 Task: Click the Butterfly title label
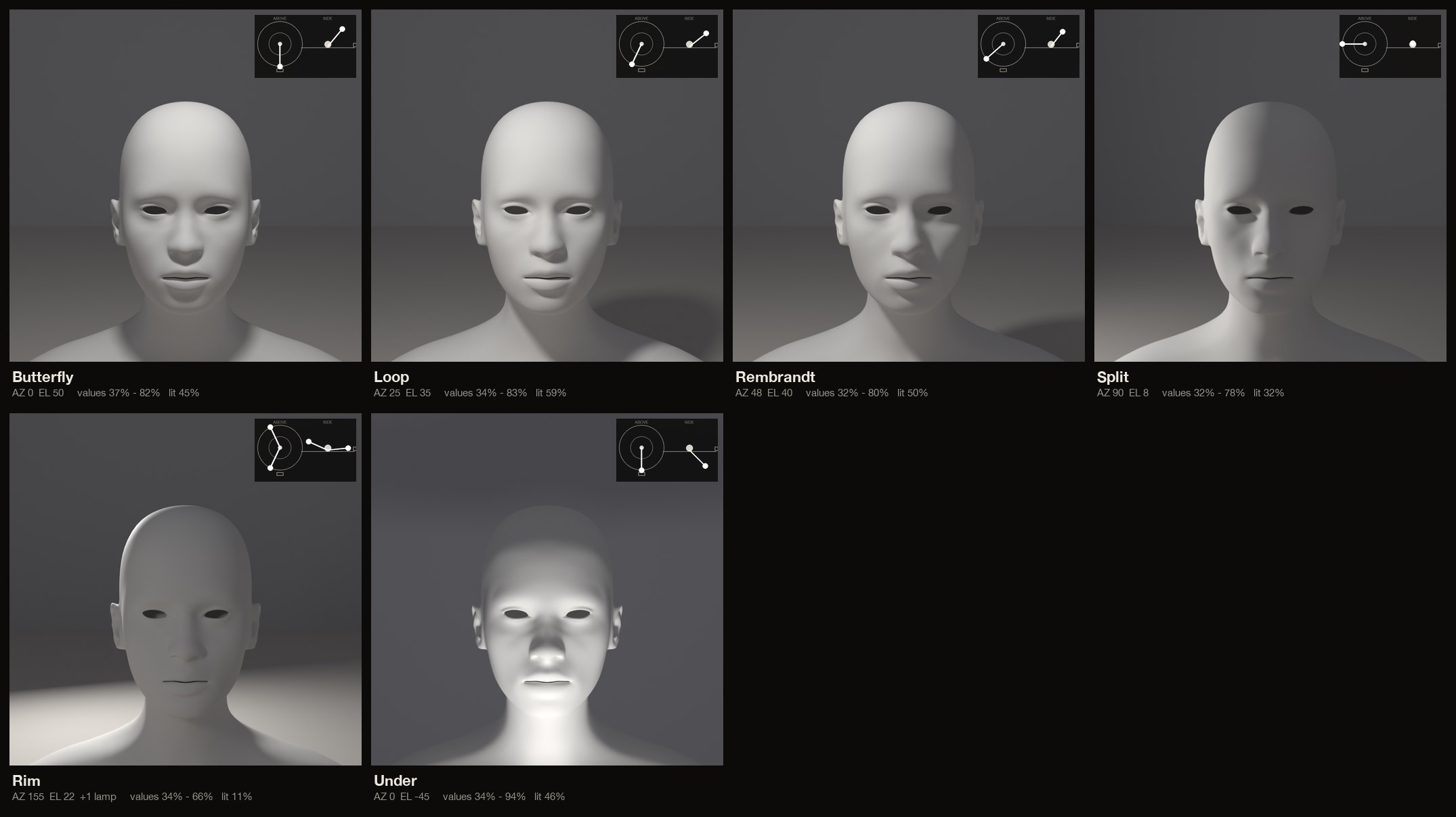tap(43, 377)
